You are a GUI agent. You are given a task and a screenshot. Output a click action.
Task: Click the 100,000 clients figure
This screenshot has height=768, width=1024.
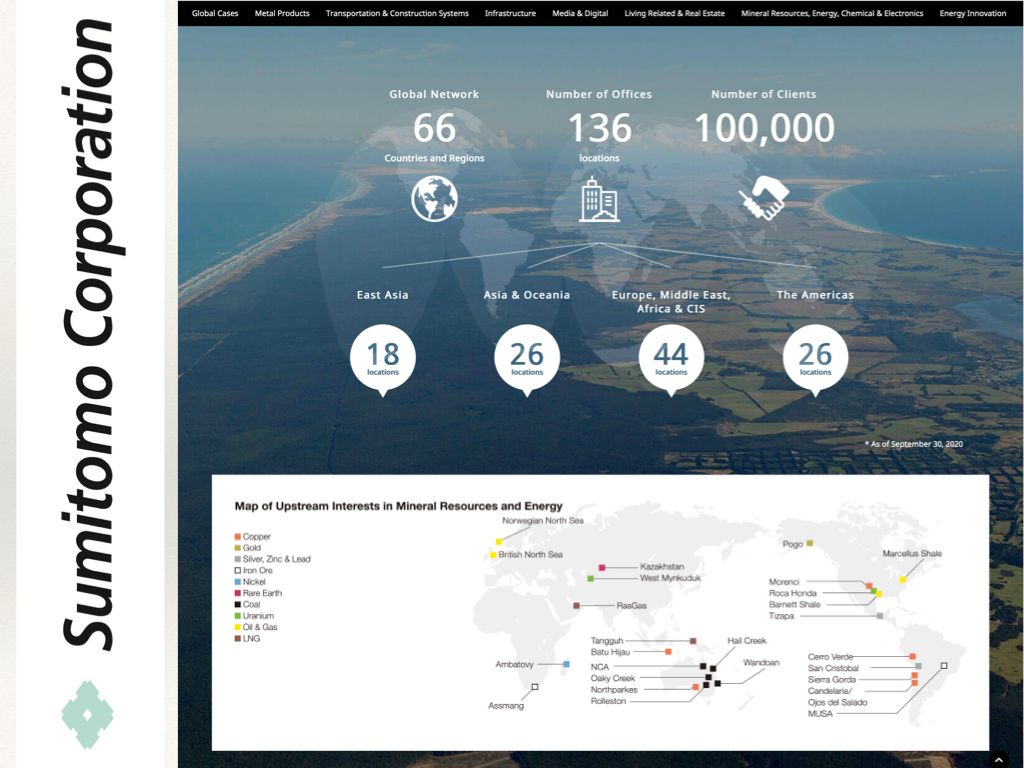[x=764, y=127]
